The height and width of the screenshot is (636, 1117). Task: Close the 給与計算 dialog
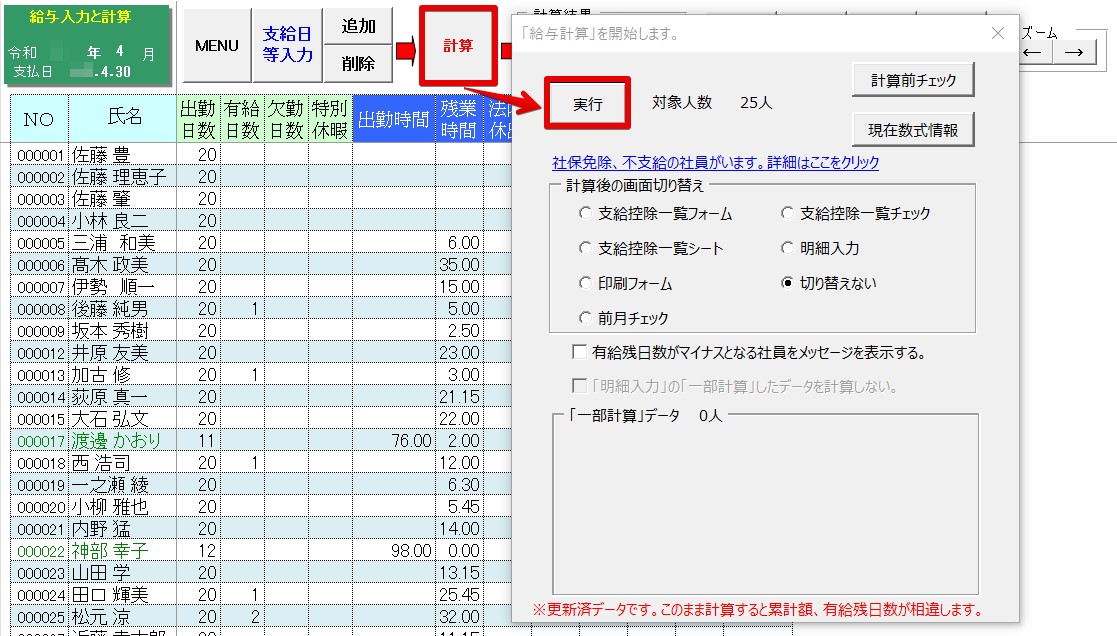pos(997,33)
